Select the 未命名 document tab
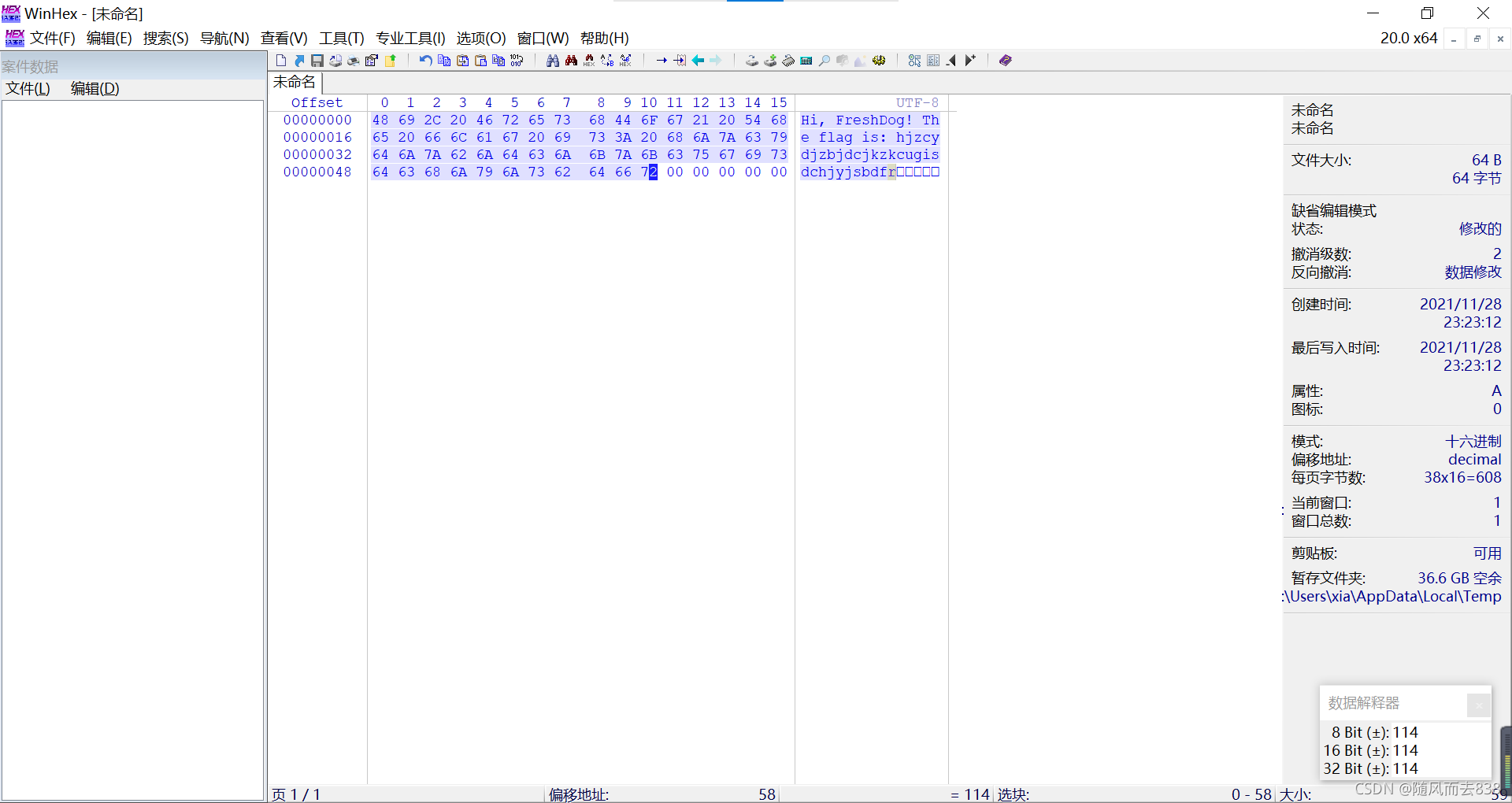 coord(295,82)
